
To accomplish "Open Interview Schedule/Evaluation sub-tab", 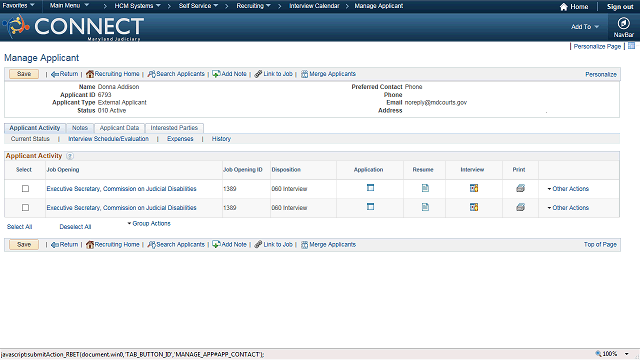I will [108, 139].
